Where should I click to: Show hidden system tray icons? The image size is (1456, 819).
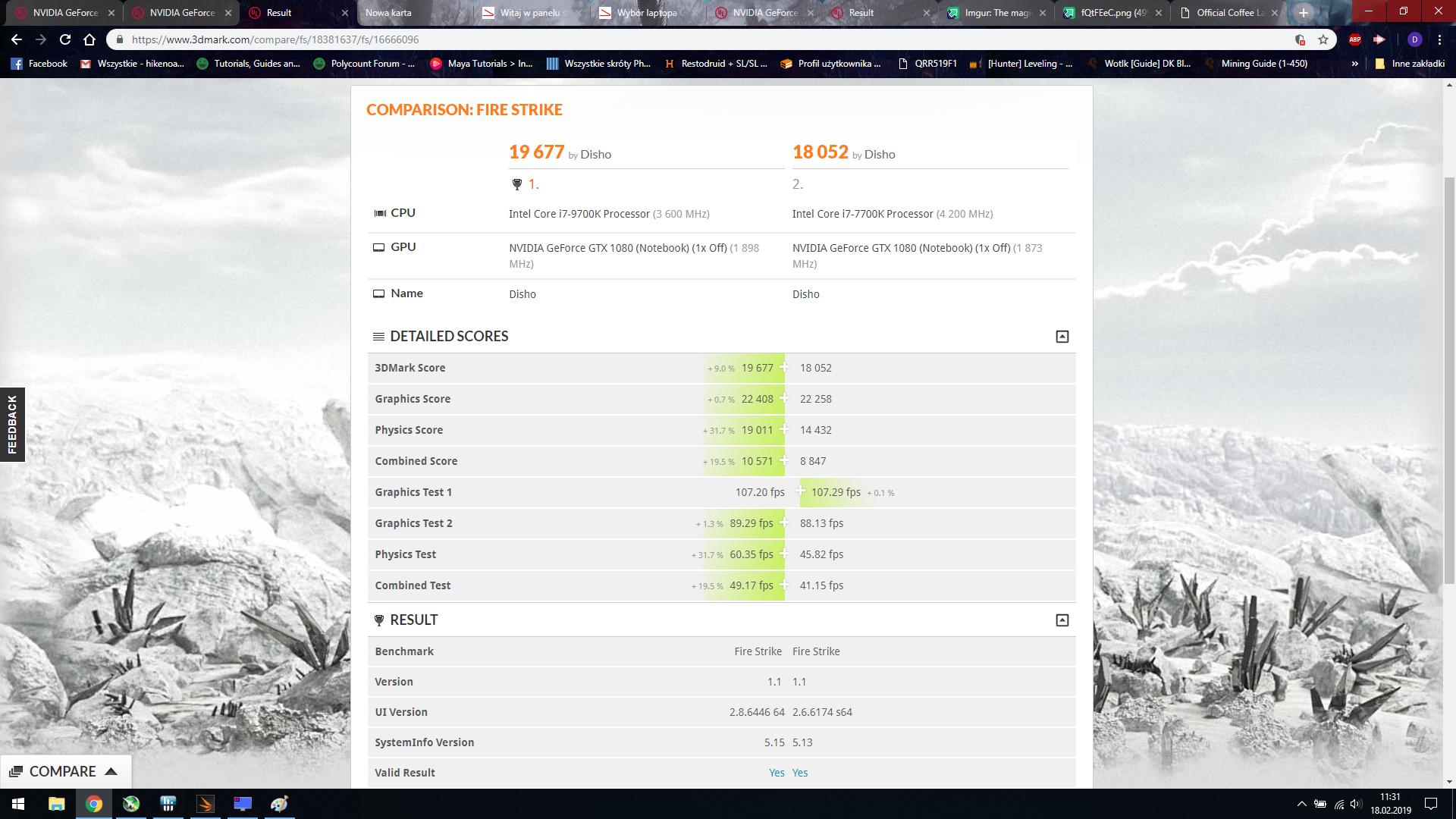coord(1301,804)
